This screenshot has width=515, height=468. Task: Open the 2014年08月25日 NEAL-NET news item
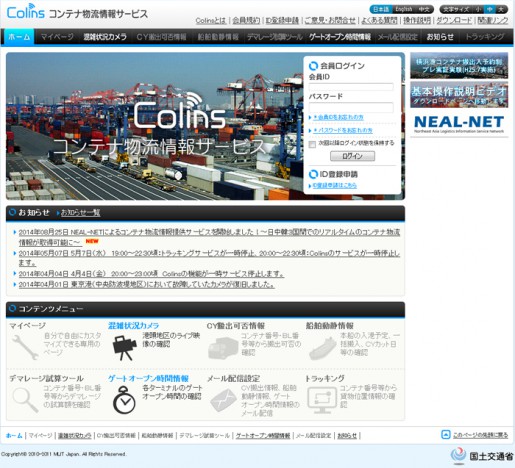[x=209, y=237]
